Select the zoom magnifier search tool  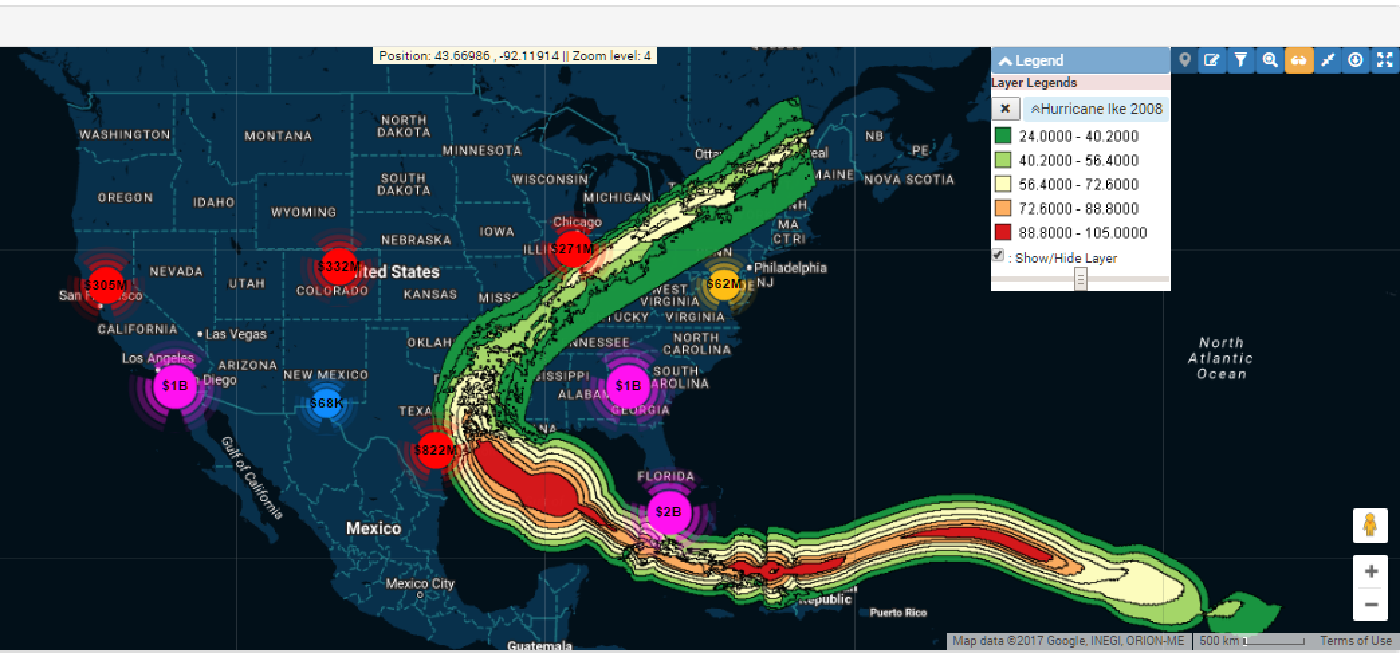pyautogui.click(x=1270, y=60)
